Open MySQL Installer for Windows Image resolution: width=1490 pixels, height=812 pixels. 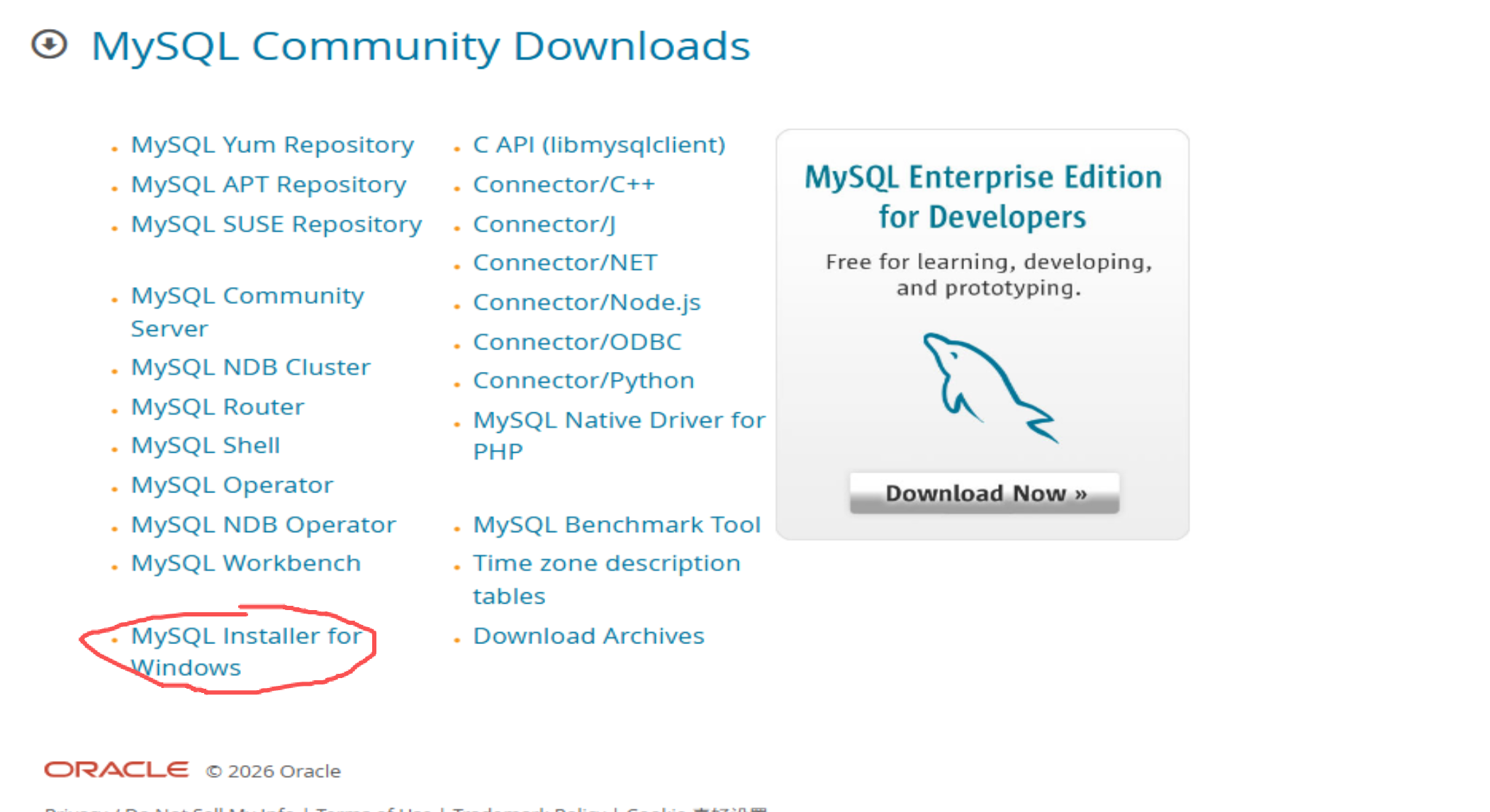tap(247, 652)
